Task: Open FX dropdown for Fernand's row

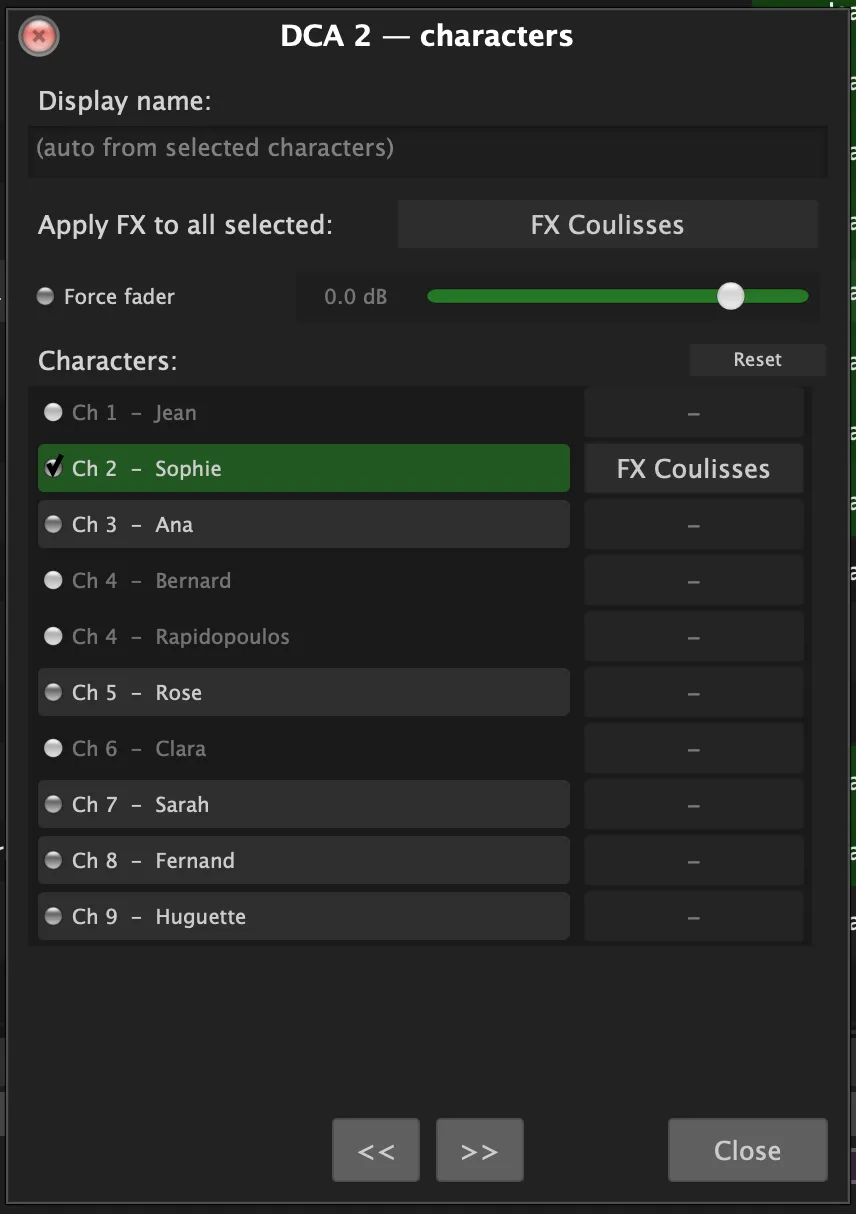Action: point(693,861)
